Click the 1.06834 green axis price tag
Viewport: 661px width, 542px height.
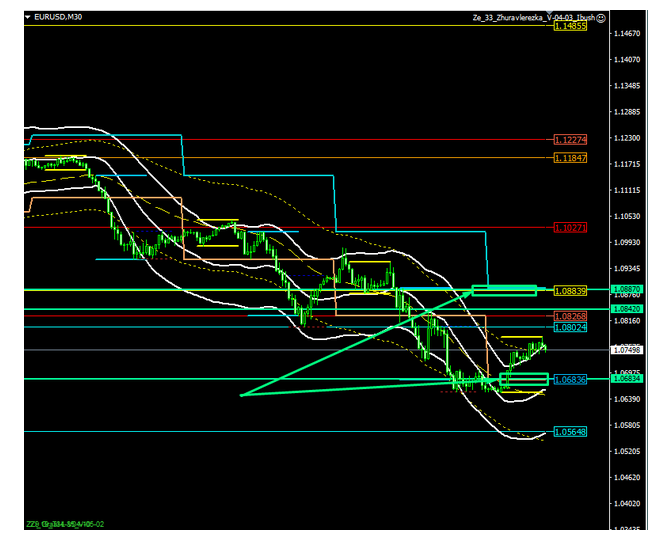(627, 378)
